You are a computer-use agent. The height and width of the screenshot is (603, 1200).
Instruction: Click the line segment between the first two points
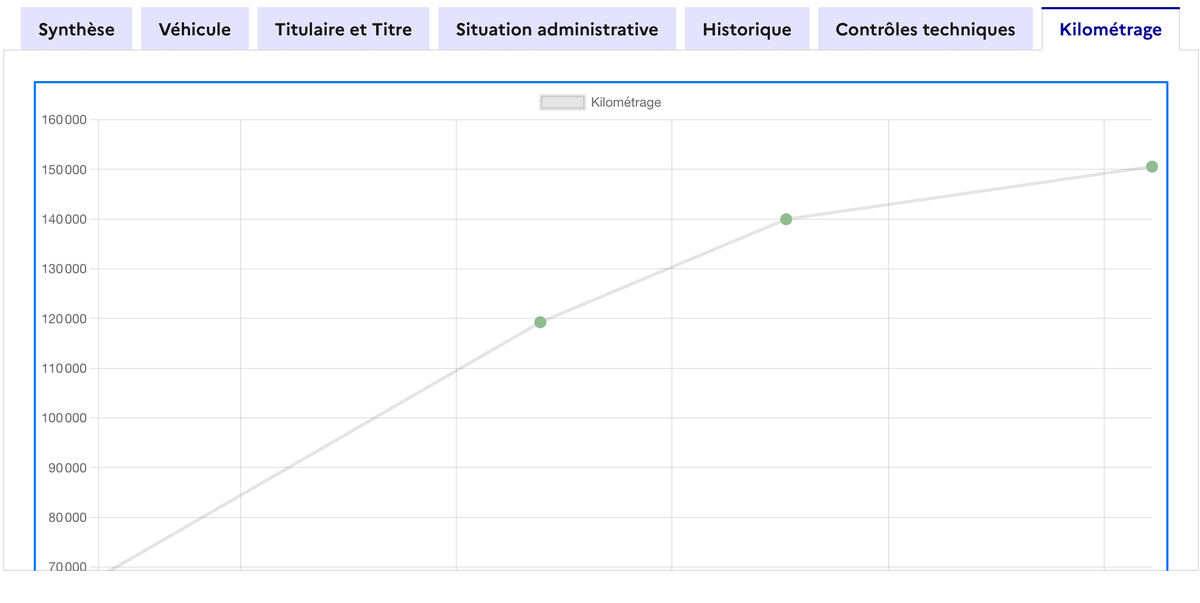(x=663, y=271)
